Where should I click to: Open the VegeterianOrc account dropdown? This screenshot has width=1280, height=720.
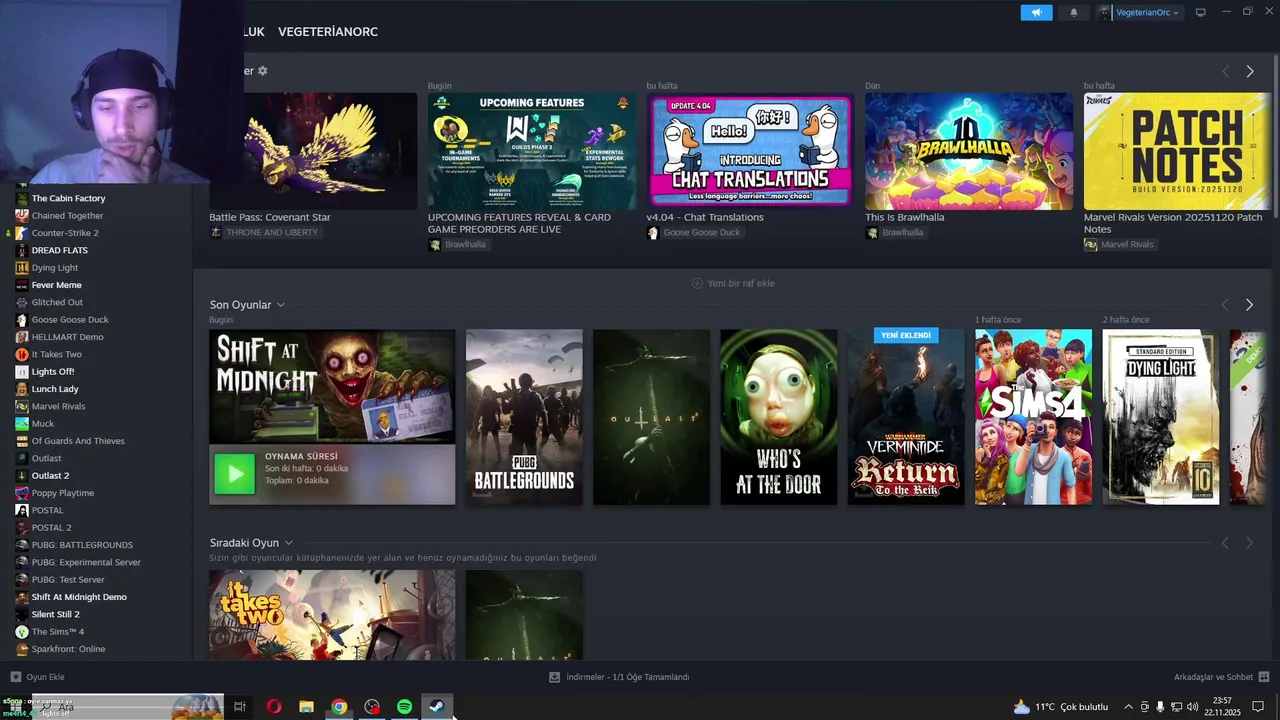point(1139,13)
